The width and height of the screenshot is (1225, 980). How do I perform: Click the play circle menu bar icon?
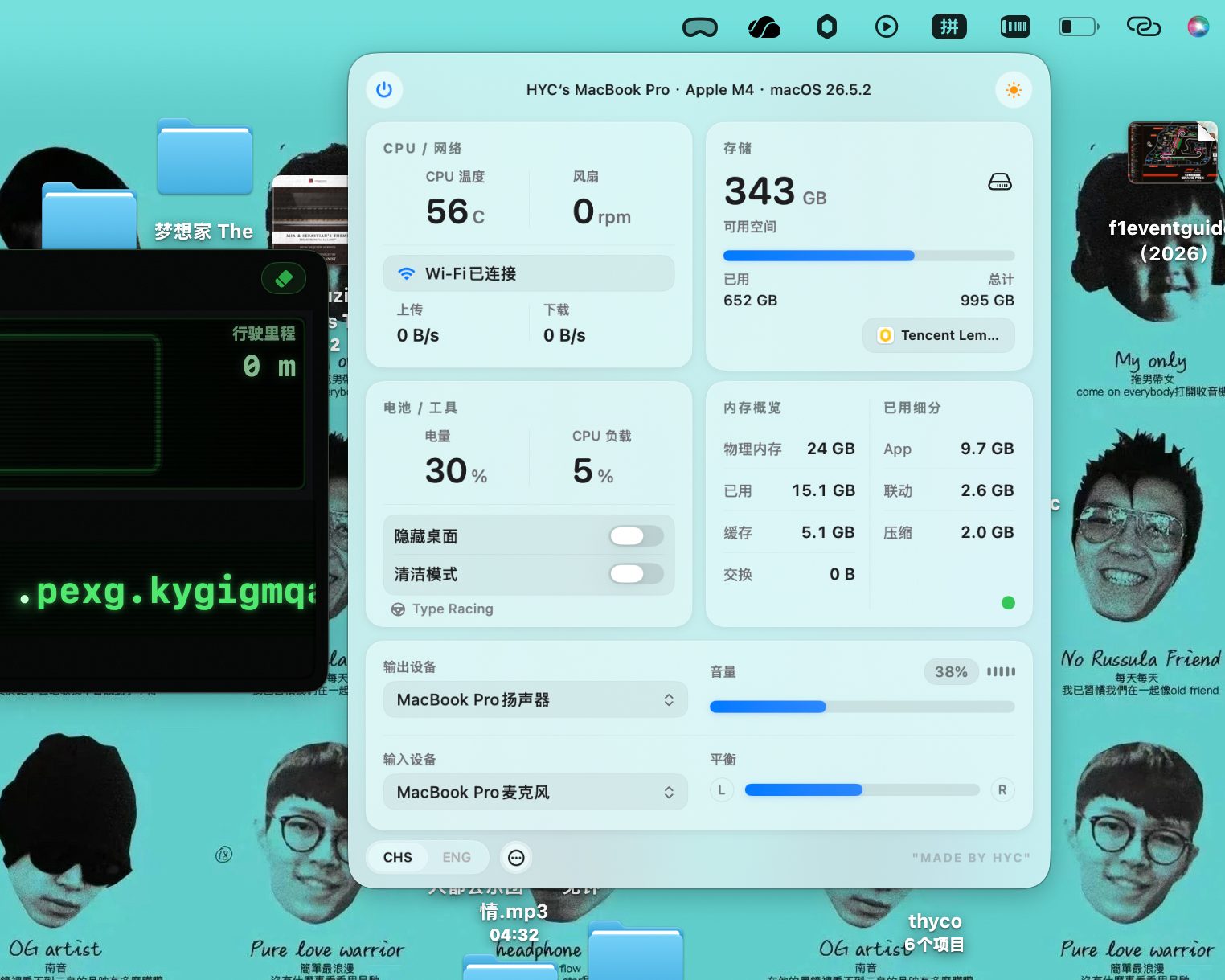[887, 27]
